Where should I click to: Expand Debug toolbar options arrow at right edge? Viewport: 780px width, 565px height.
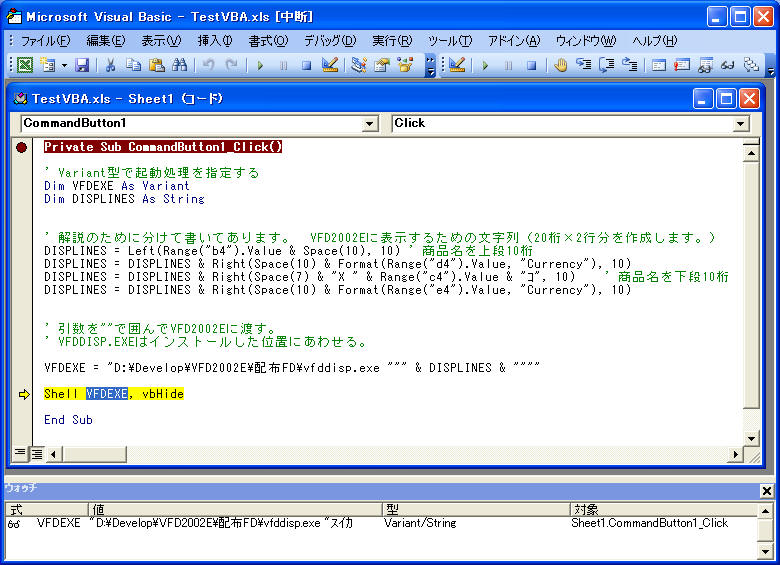tap(771, 67)
